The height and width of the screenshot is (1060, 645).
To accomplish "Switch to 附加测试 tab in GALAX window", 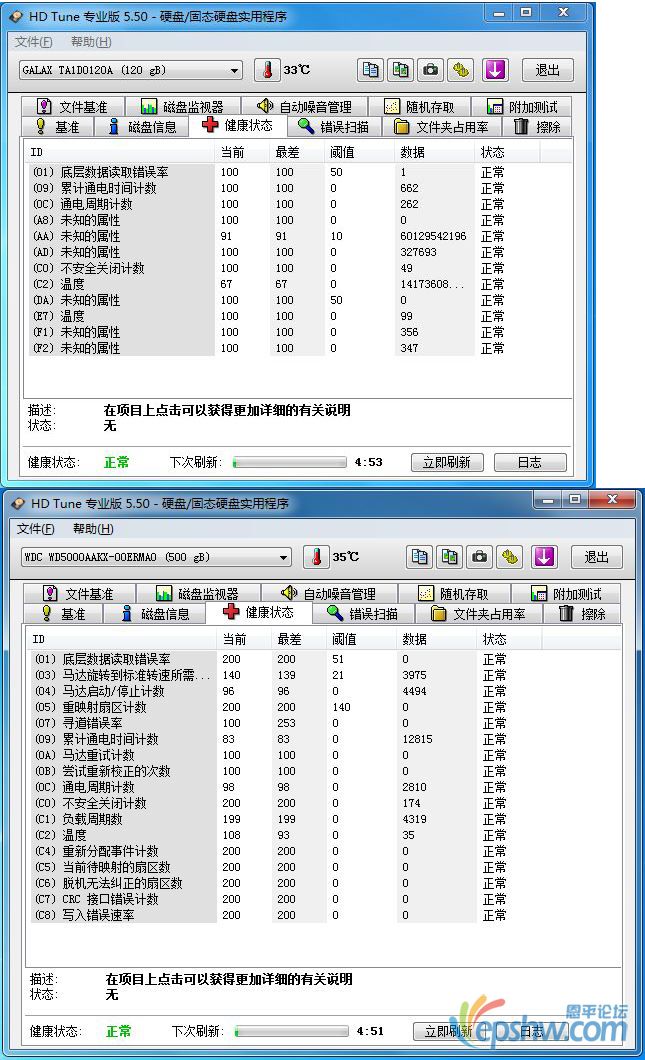I will [522, 107].
